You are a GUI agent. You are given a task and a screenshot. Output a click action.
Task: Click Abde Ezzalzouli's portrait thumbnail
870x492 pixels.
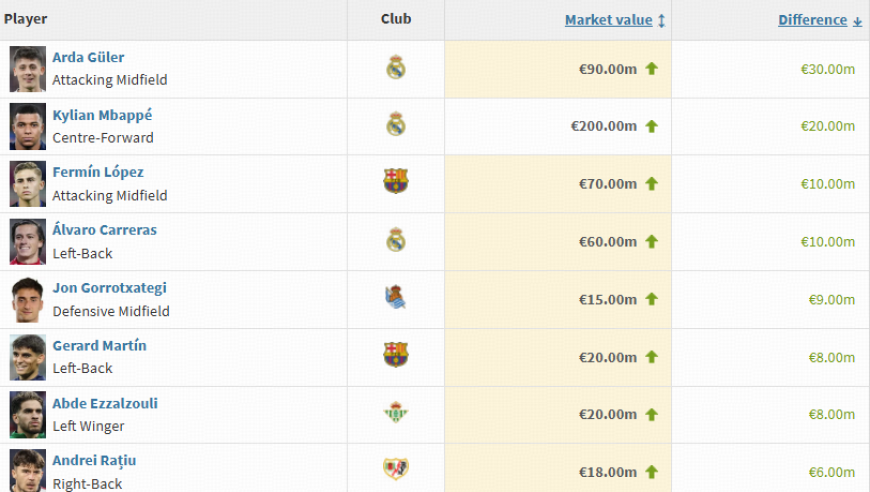[x=28, y=414]
